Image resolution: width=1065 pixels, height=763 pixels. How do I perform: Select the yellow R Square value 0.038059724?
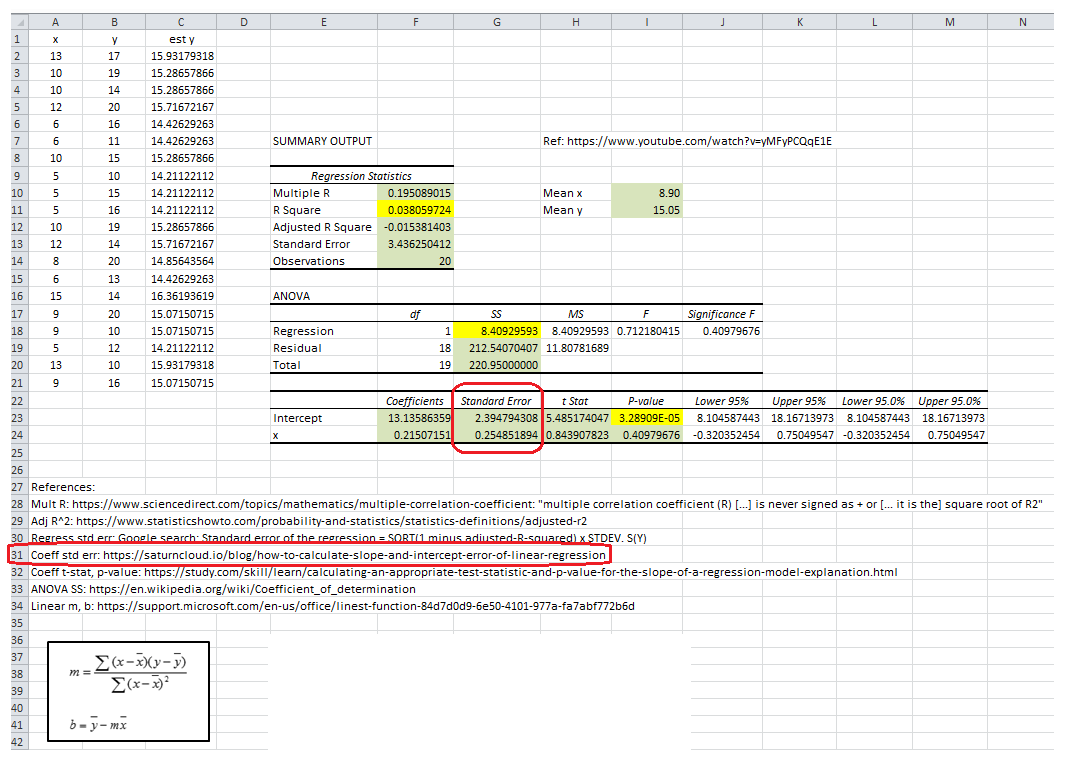point(416,210)
